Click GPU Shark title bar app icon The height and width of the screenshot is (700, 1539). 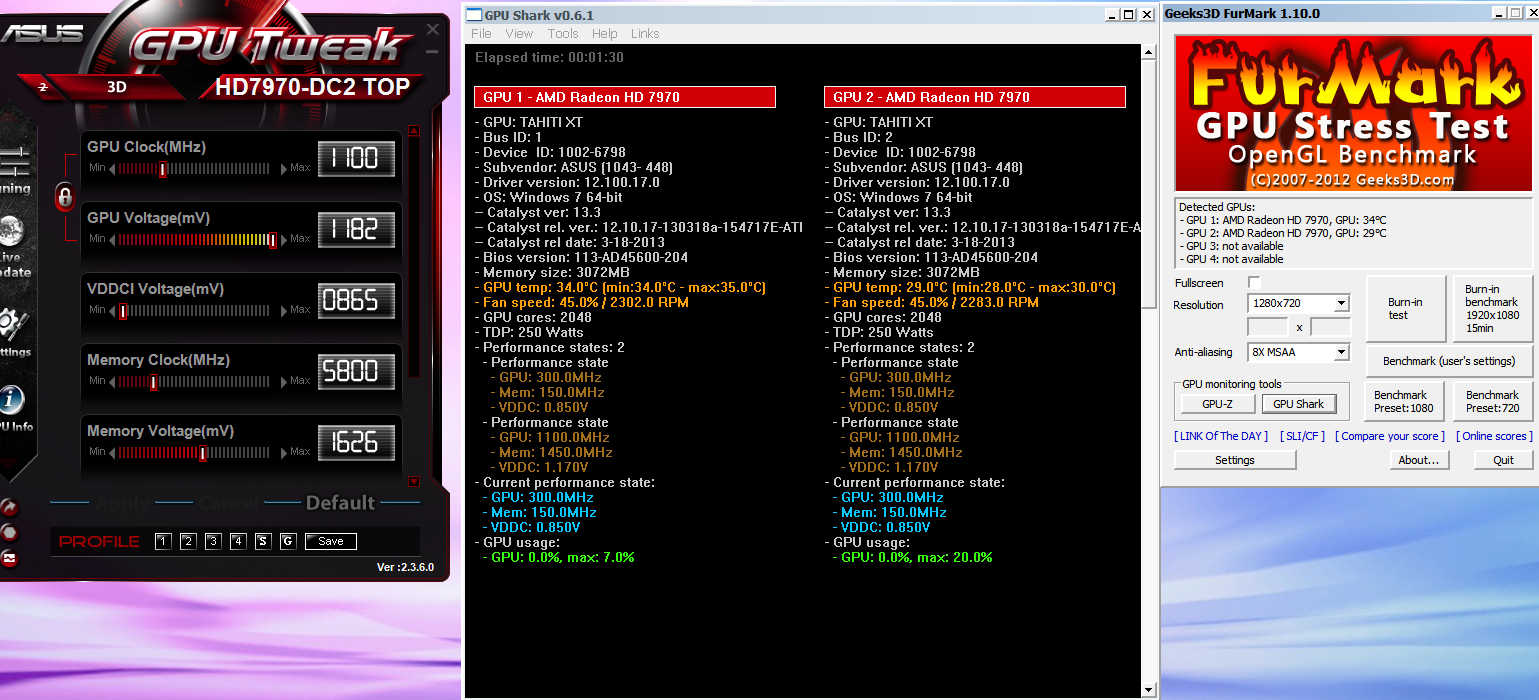(474, 15)
